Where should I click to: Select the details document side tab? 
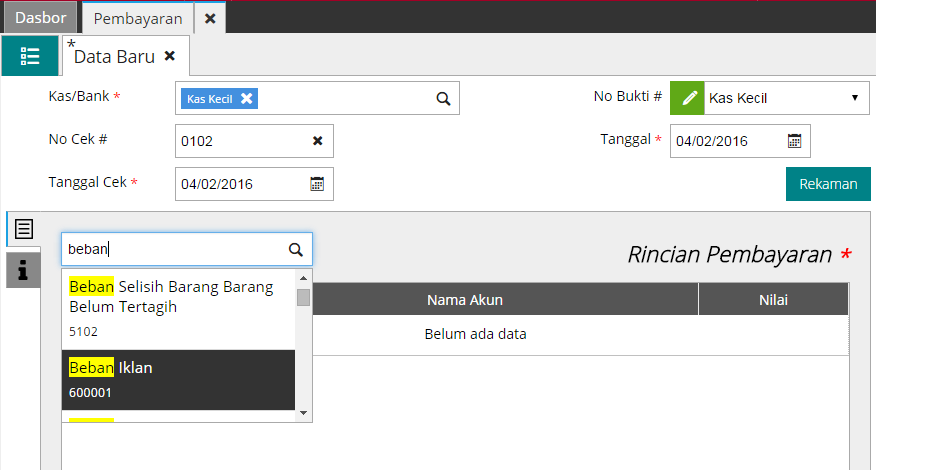coord(24,229)
